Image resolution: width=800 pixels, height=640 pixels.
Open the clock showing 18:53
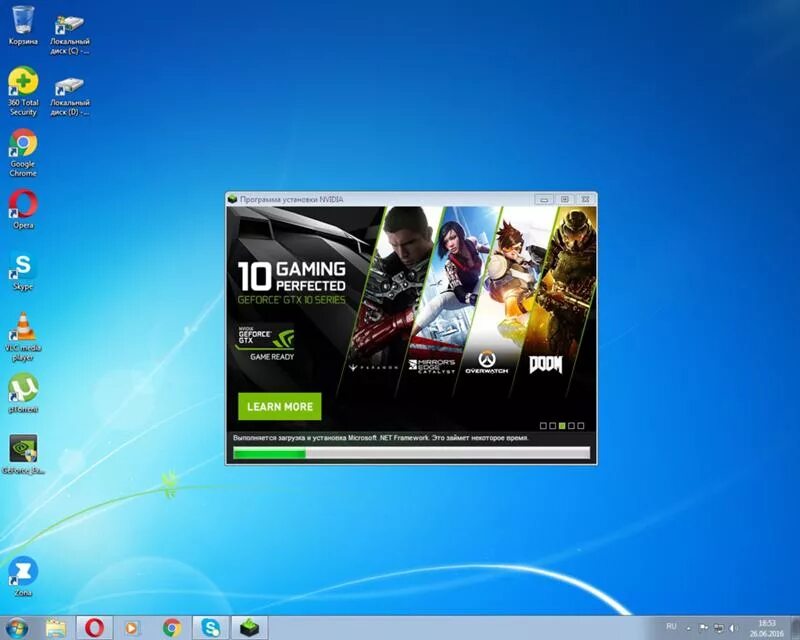click(x=767, y=628)
